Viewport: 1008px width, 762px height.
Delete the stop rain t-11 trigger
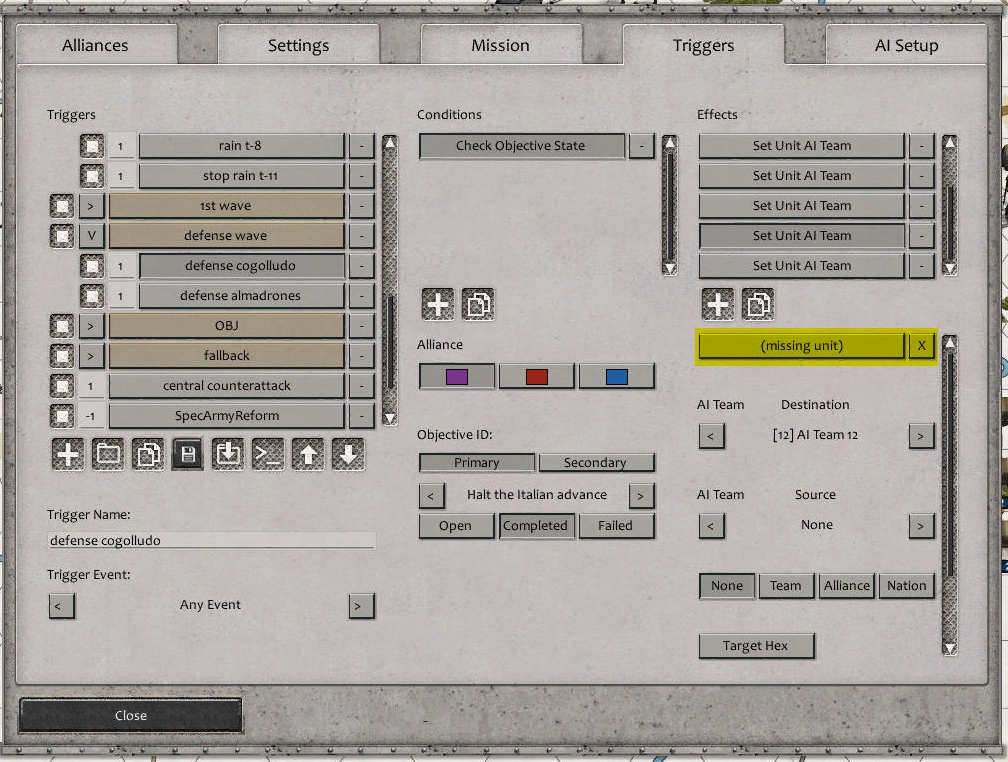tap(362, 176)
